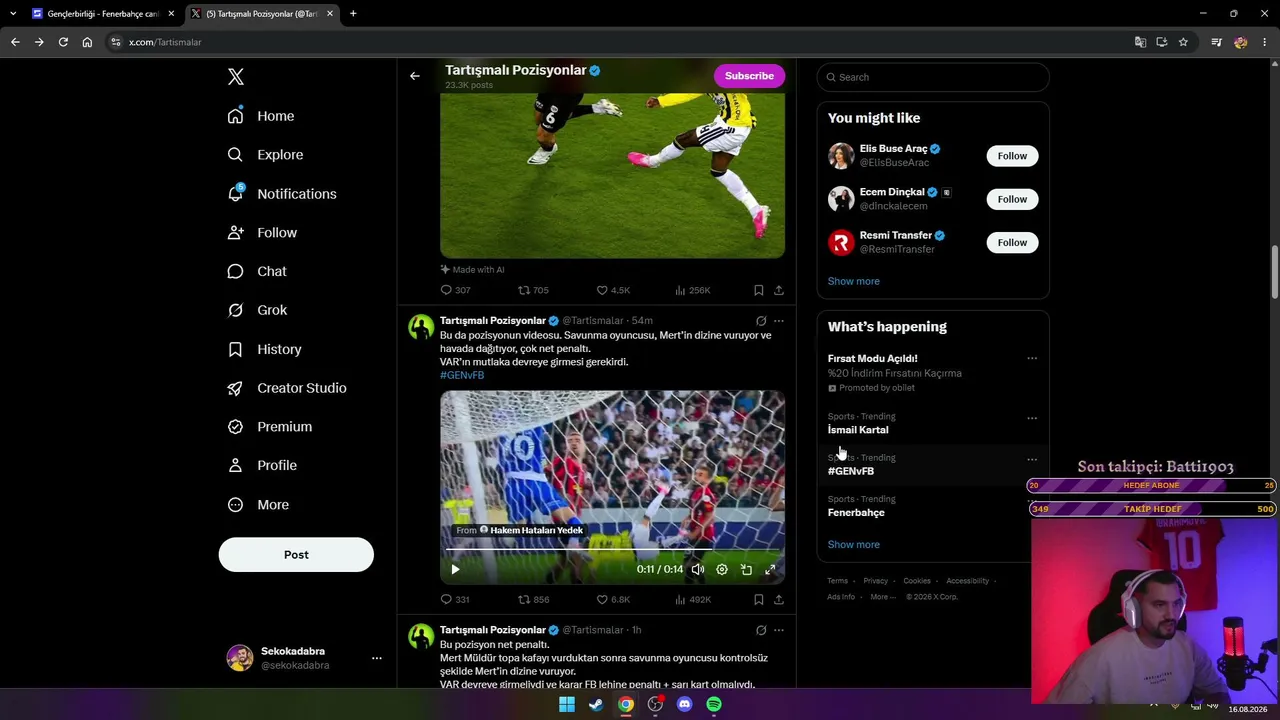Open Explore in the X sidebar
1280x720 pixels.
265,155
